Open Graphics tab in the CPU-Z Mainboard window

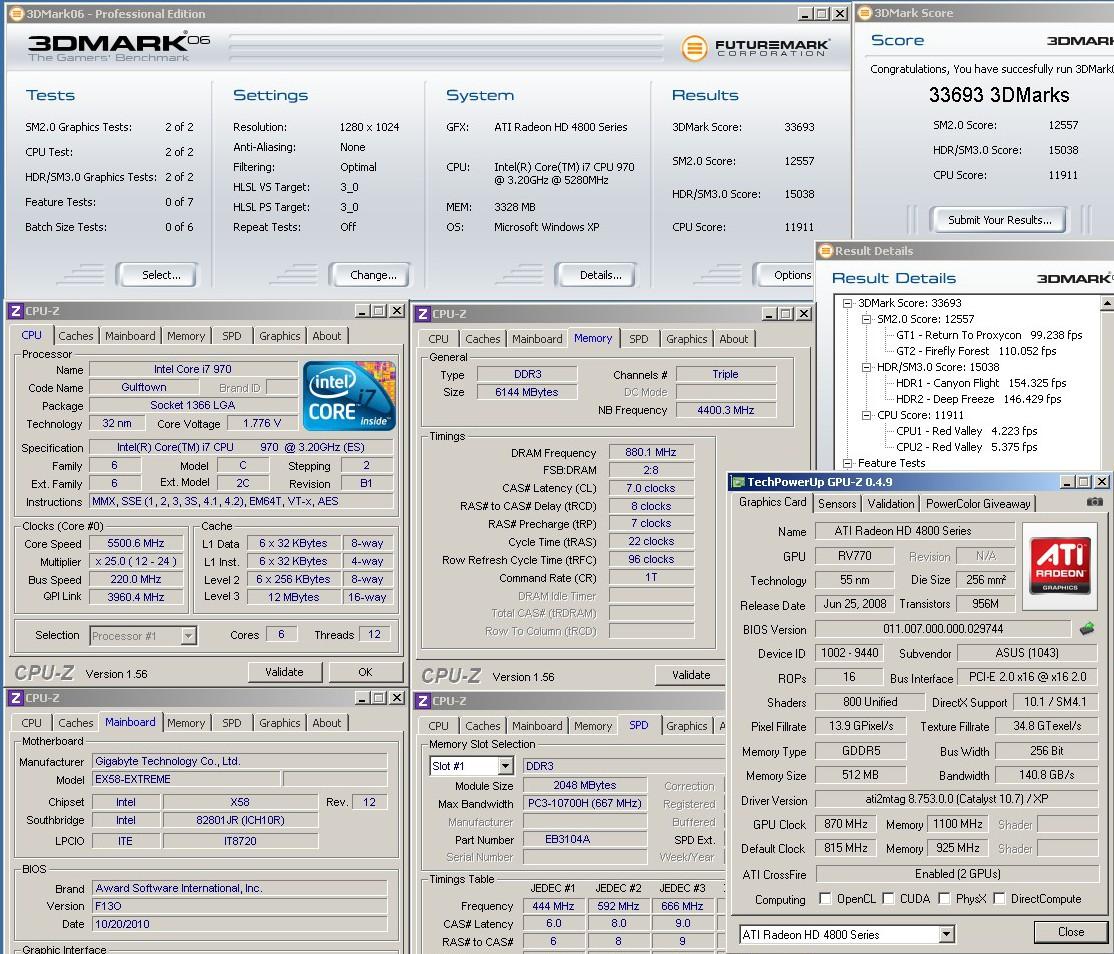pyautogui.click(x=279, y=723)
